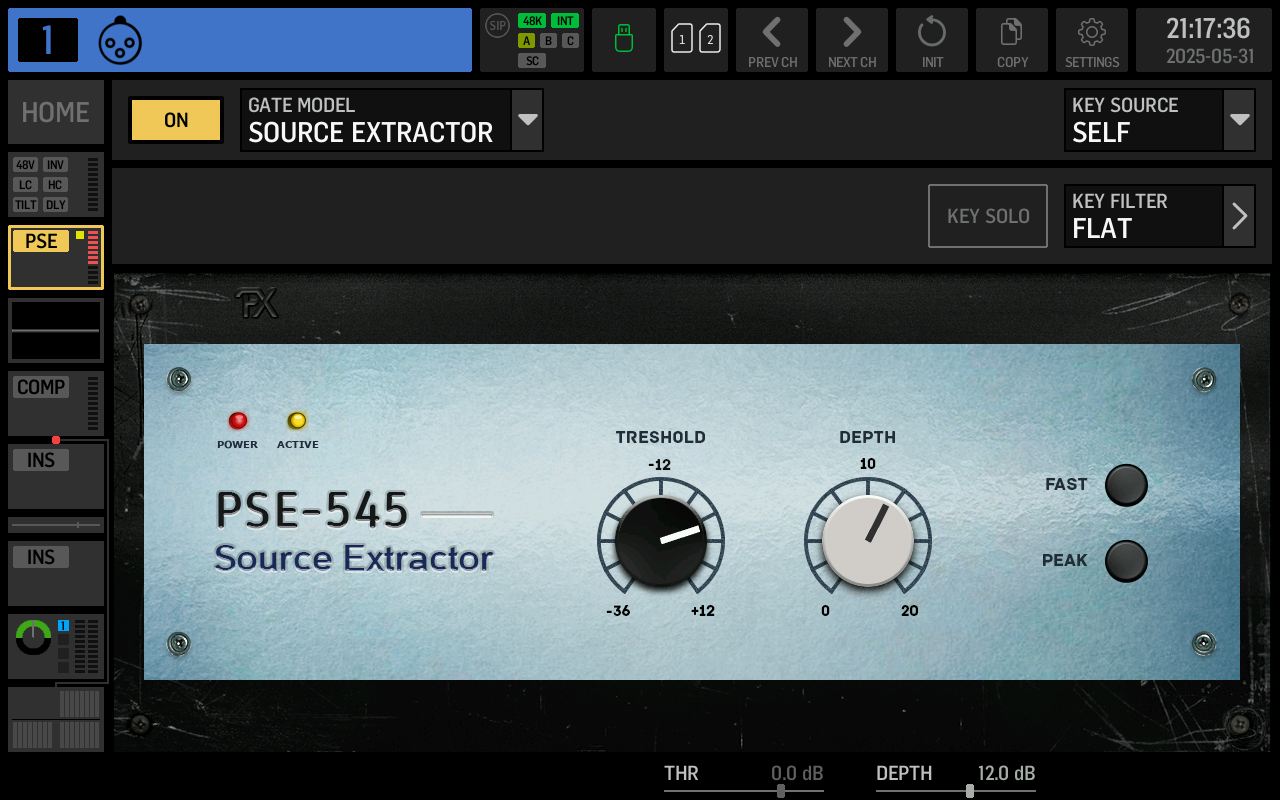
Task: Open the GATE MODEL dropdown
Action: point(391,119)
